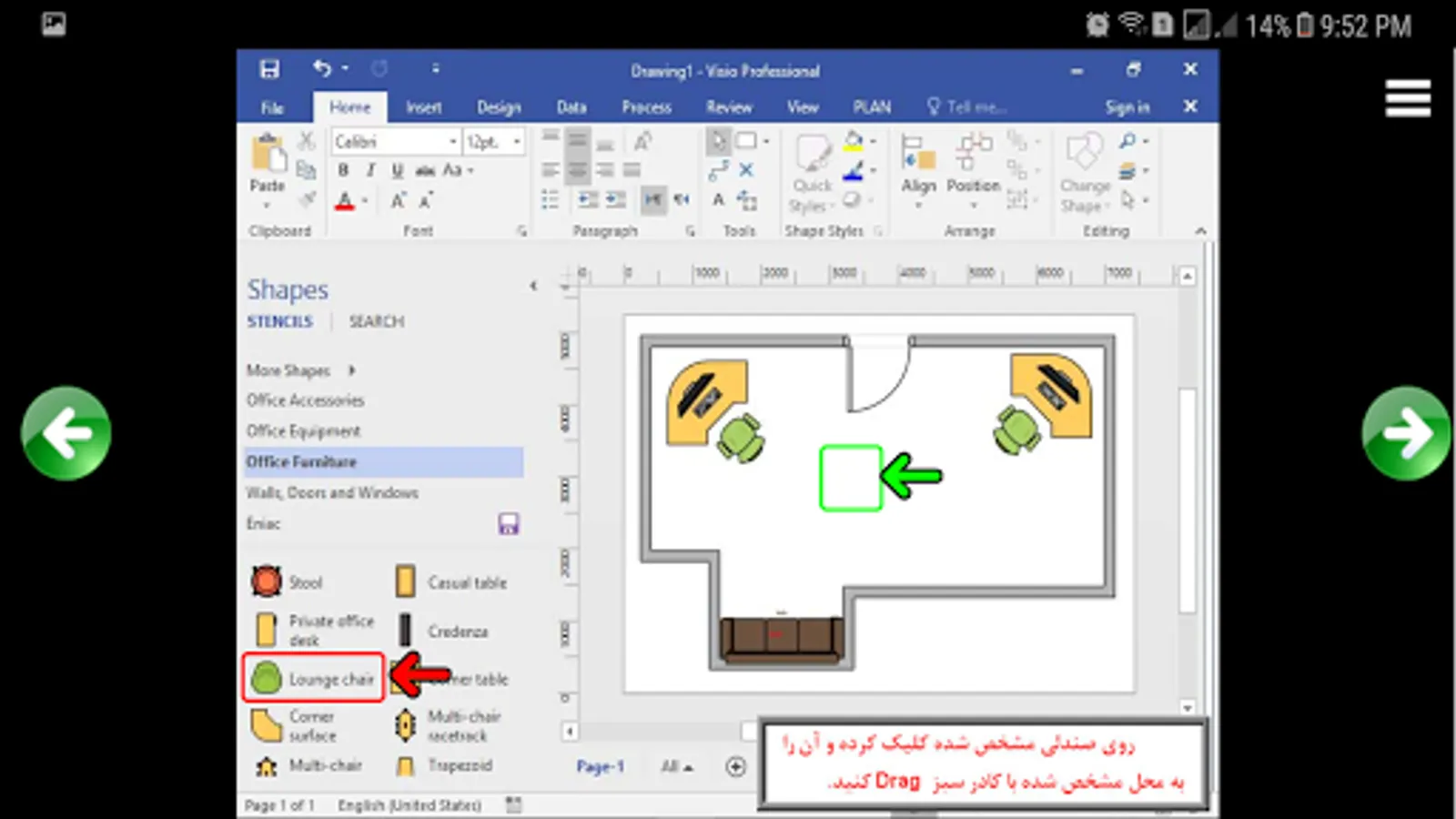Open the hamburger menu of the app
This screenshot has height=819, width=1456.
1408,98
